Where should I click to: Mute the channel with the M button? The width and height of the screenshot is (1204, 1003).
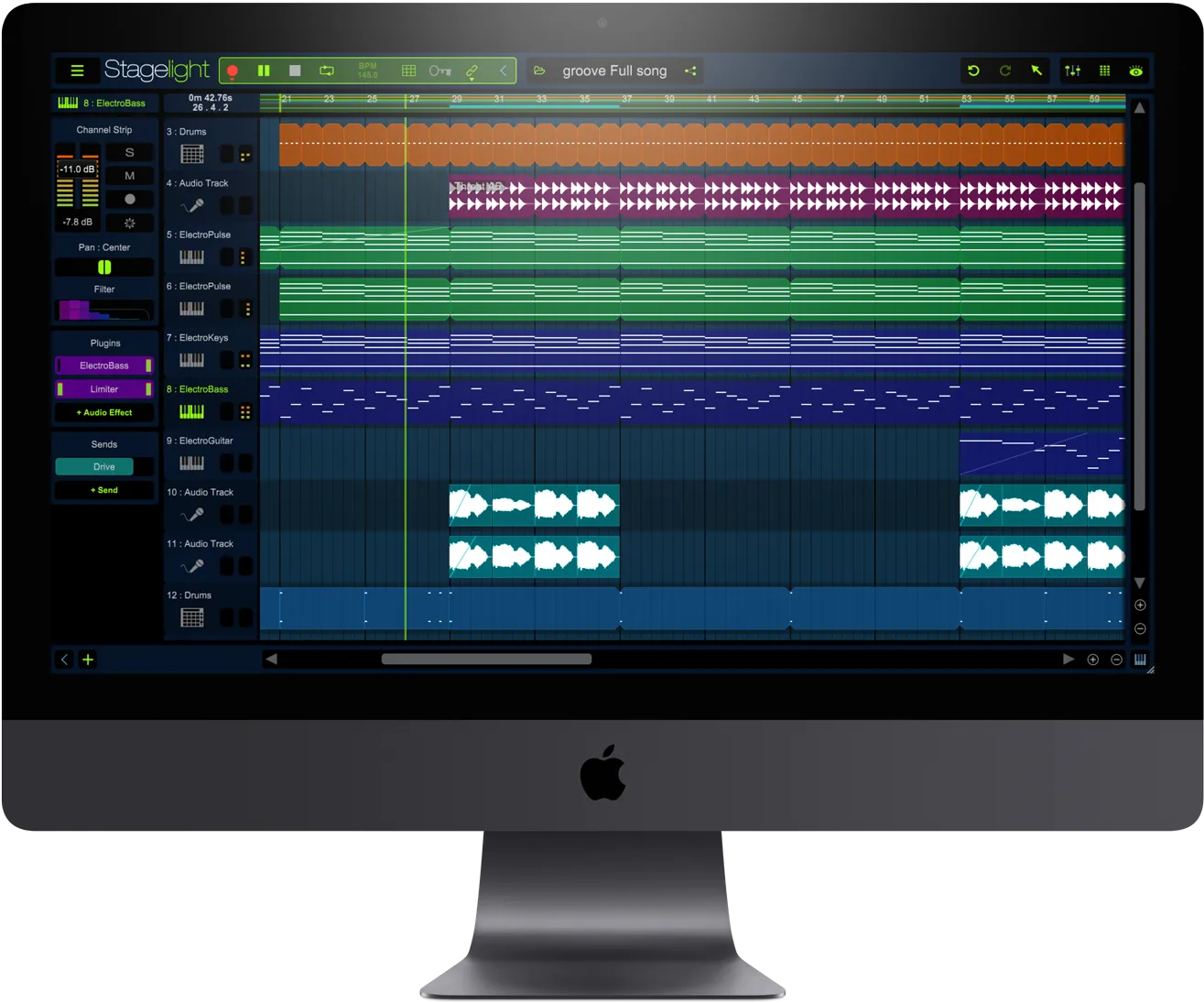[129, 176]
